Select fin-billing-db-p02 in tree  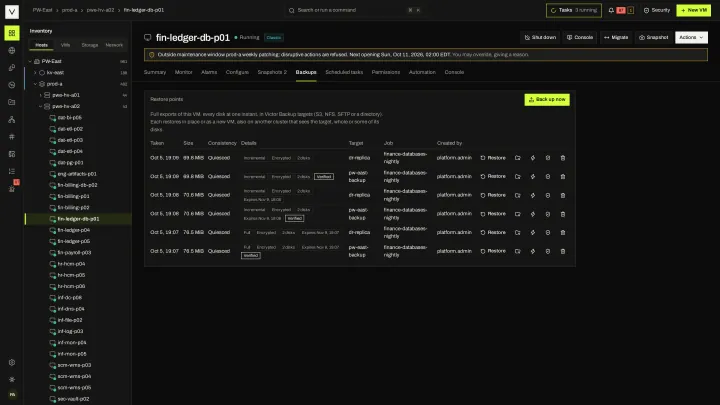pos(78,185)
